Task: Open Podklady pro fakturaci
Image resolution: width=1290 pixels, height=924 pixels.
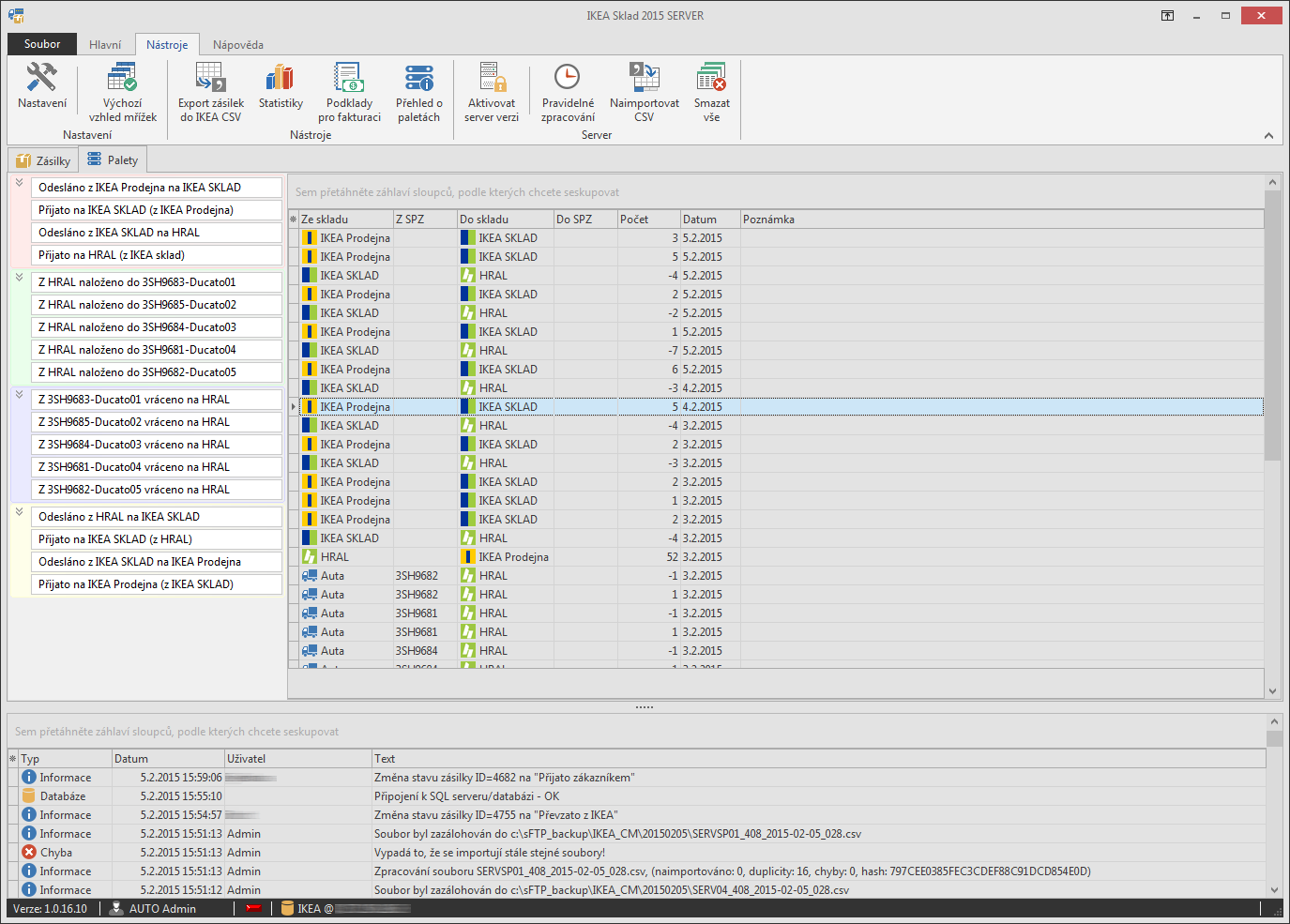Action: coord(349,92)
